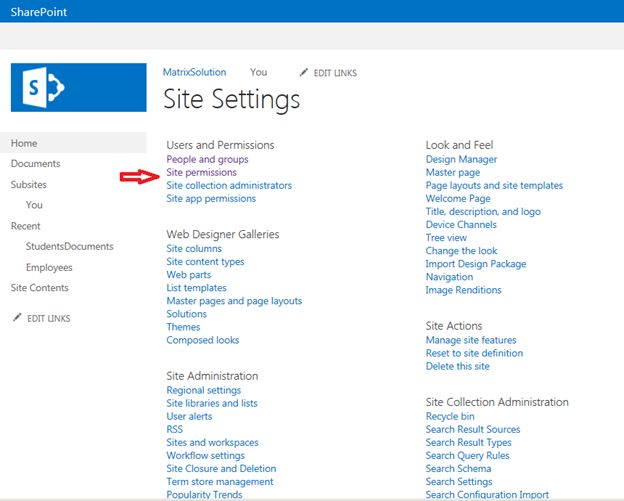The image size is (624, 501).
Task: Open the You subsite in left navigation
Action: click(x=34, y=205)
